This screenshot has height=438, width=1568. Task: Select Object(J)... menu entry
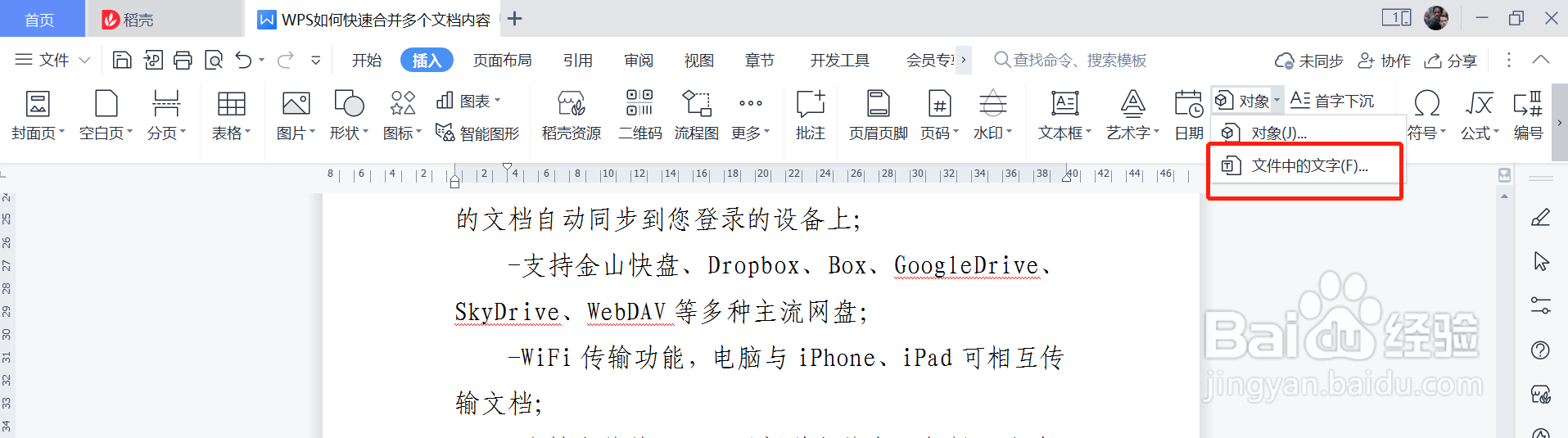[x=1306, y=133]
